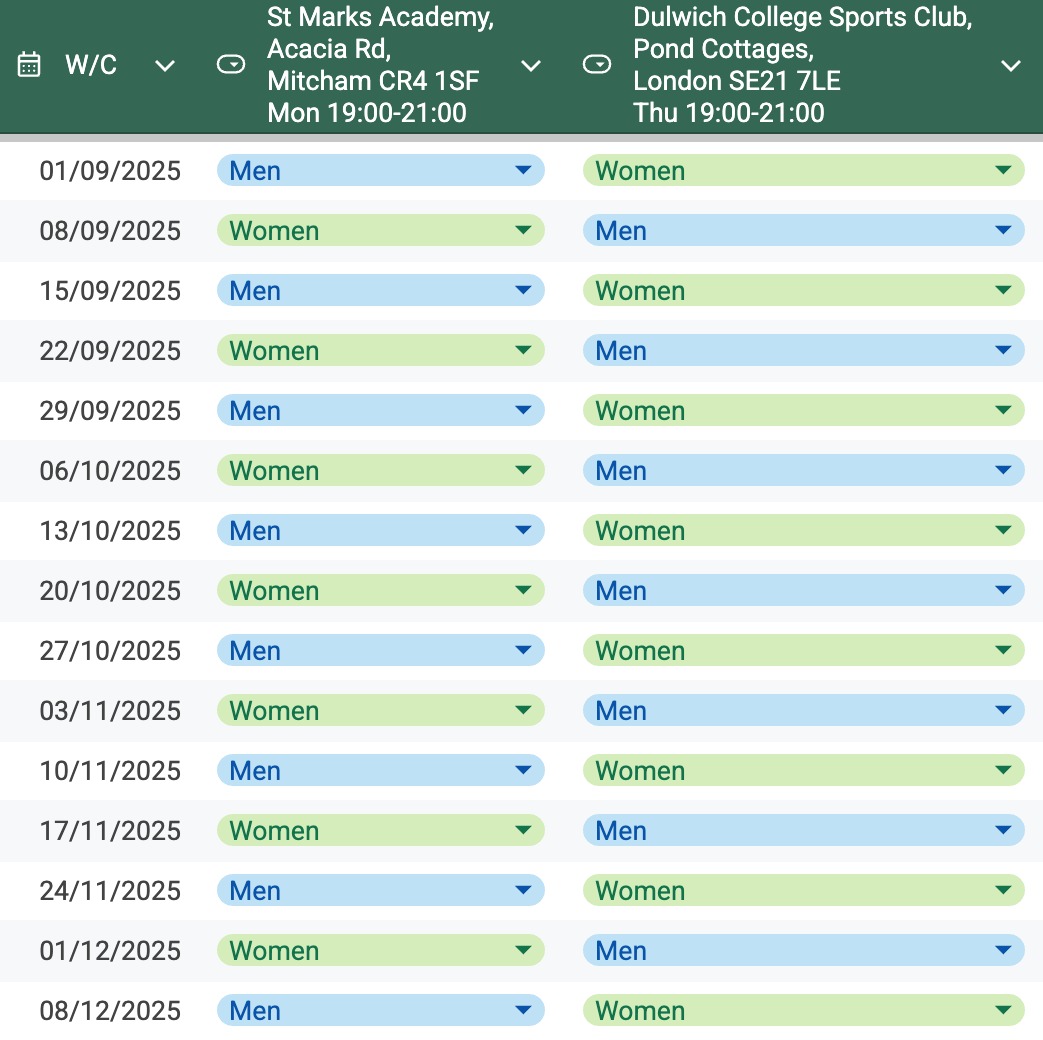Open St Marks Women chip for 03/11/2025
Viewport: 1043px width, 1040px height.
pos(380,711)
